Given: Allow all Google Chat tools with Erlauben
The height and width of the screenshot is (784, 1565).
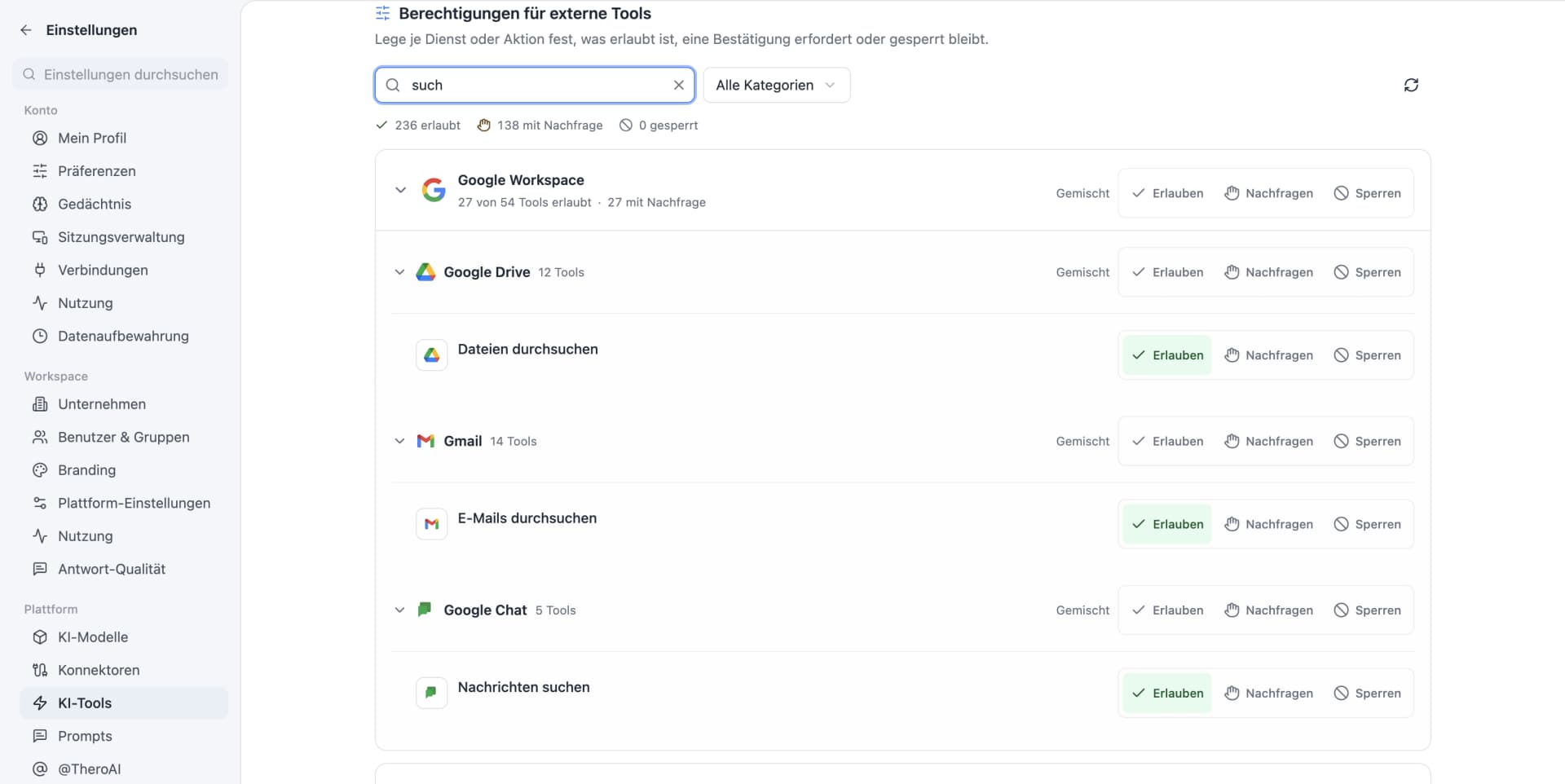Looking at the screenshot, I should coord(1167,610).
